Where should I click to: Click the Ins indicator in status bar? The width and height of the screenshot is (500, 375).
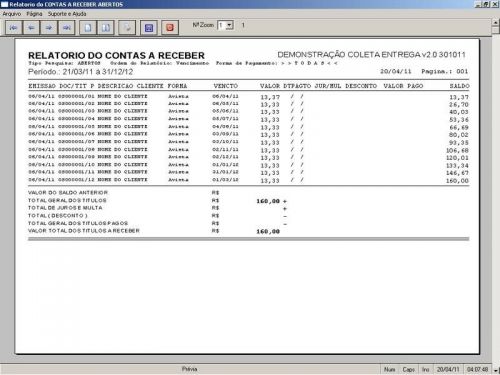coord(426,369)
